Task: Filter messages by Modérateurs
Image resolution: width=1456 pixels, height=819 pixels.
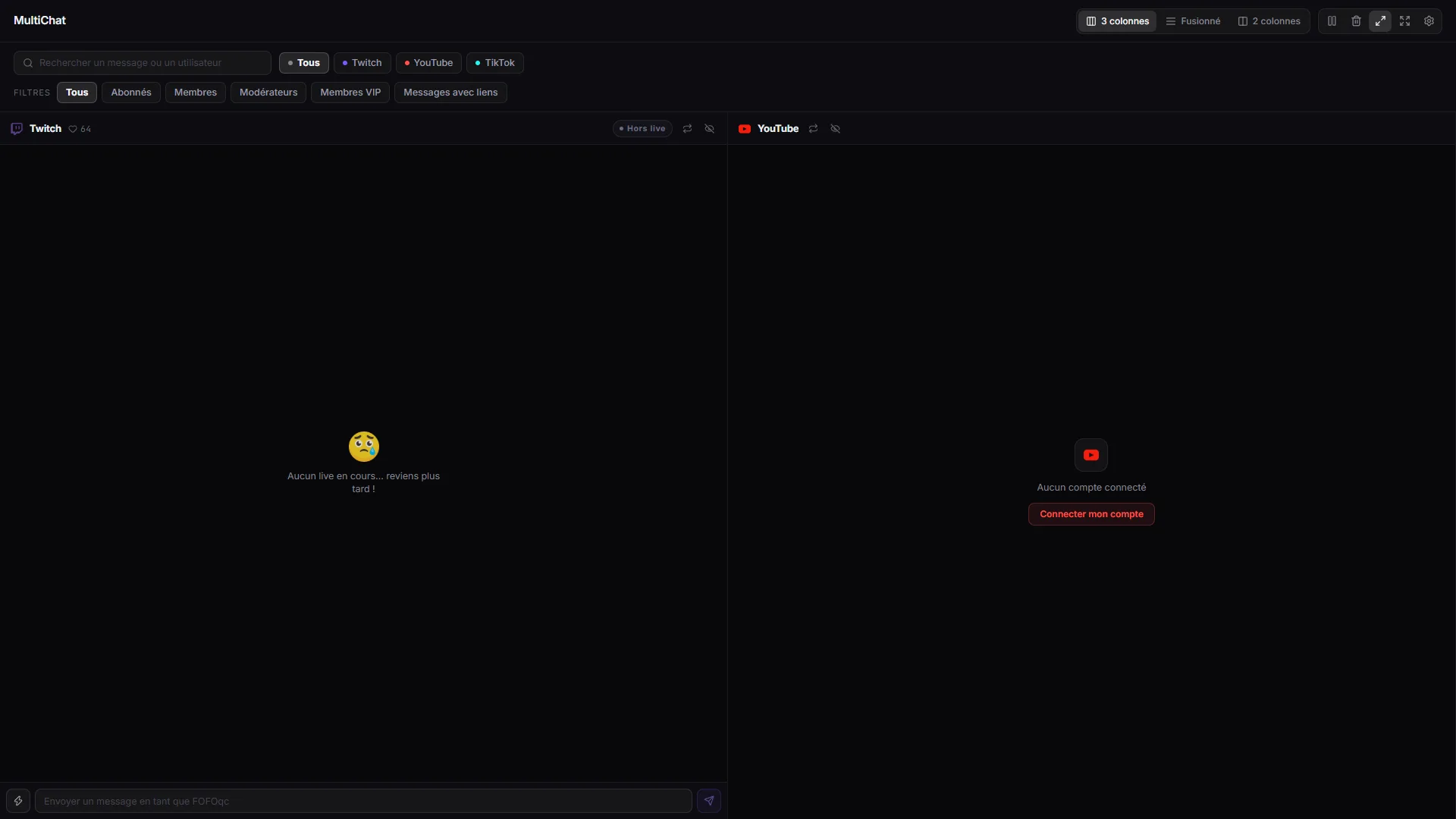Action: 268,93
